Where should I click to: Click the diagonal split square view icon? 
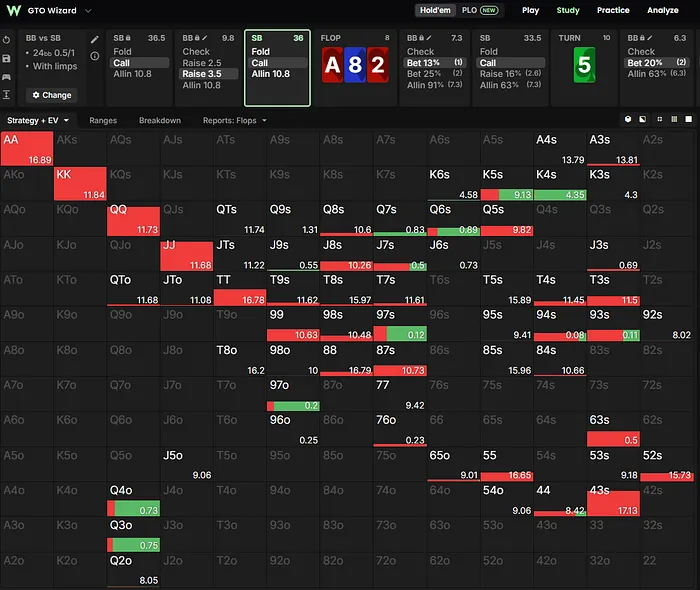642,119
